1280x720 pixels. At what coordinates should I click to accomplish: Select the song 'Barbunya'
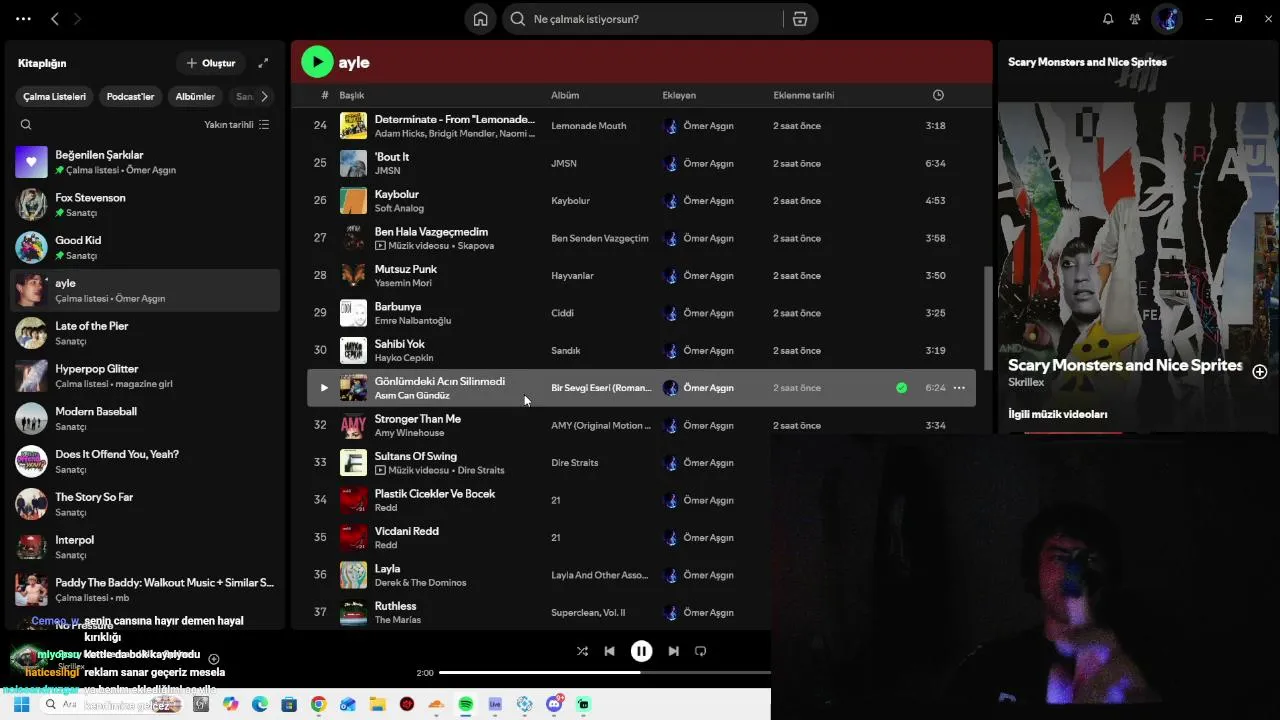pyautogui.click(x=398, y=307)
